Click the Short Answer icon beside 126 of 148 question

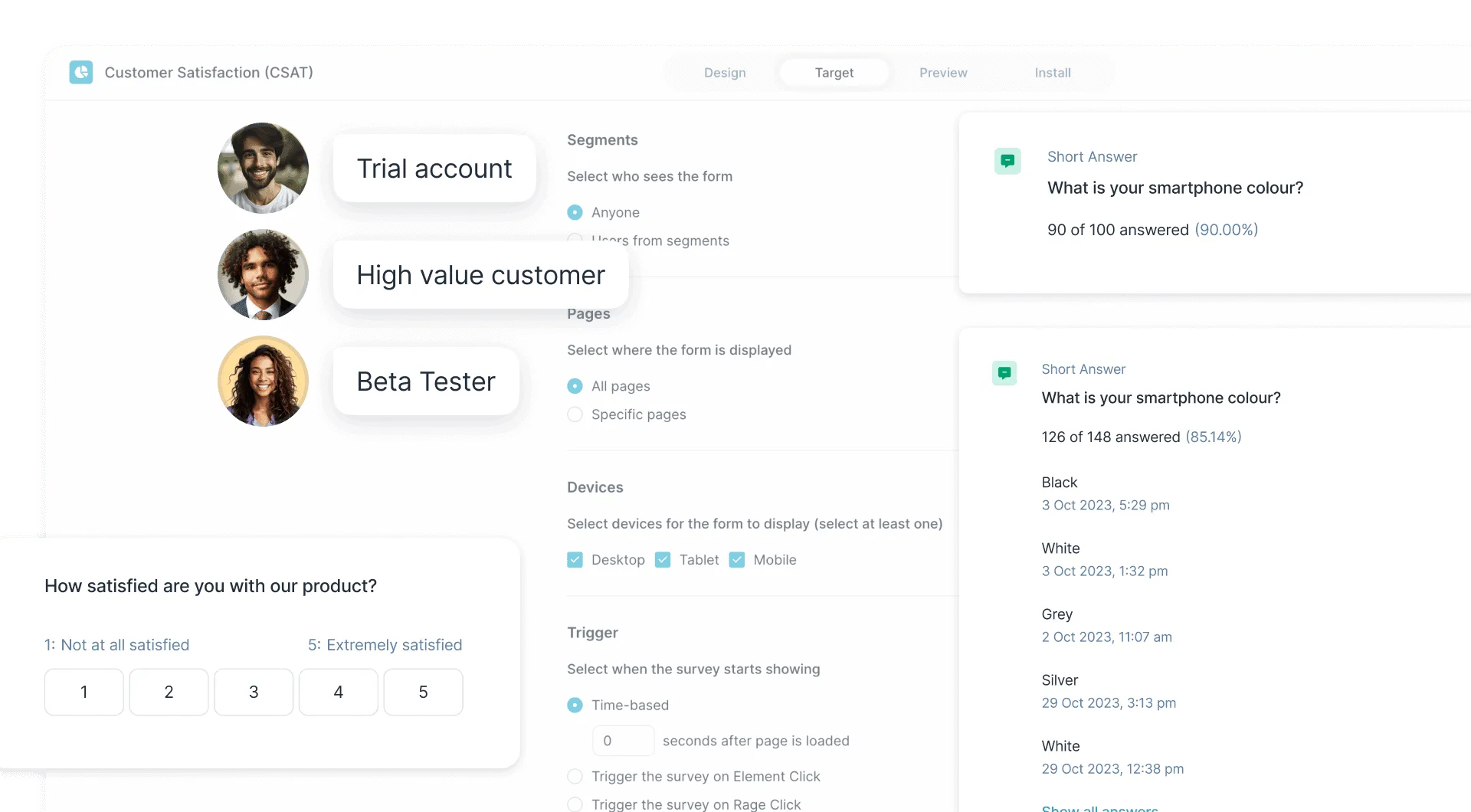pyautogui.click(x=1004, y=373)
